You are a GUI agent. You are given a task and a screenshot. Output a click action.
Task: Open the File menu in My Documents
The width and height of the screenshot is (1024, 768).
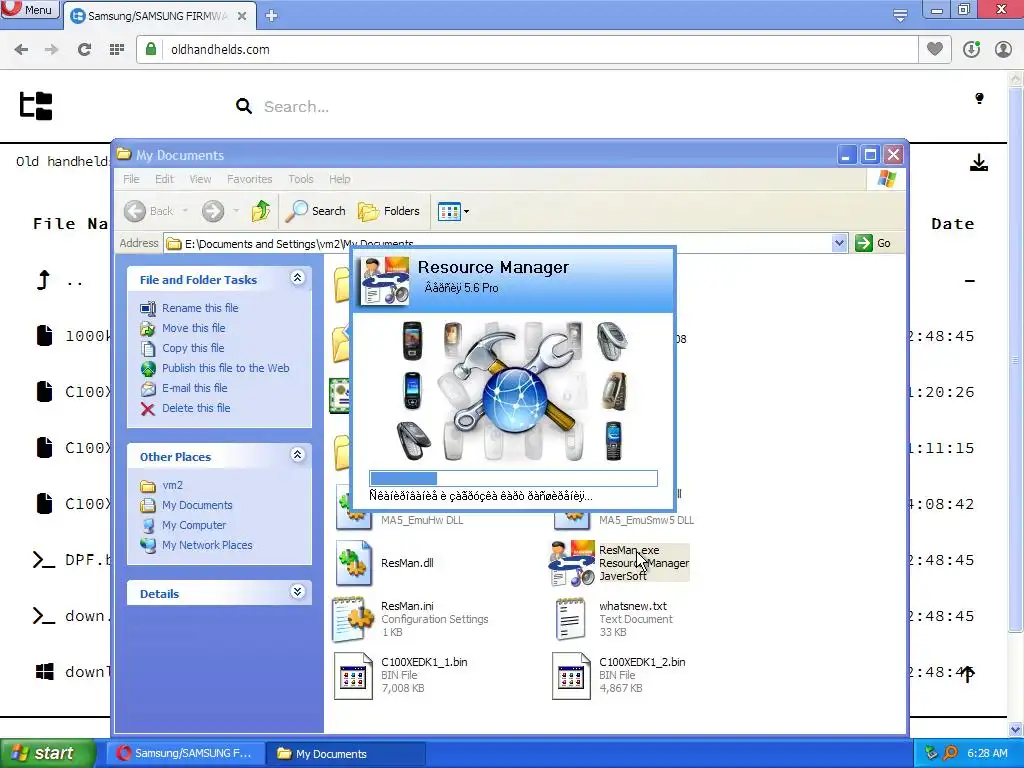131,179
